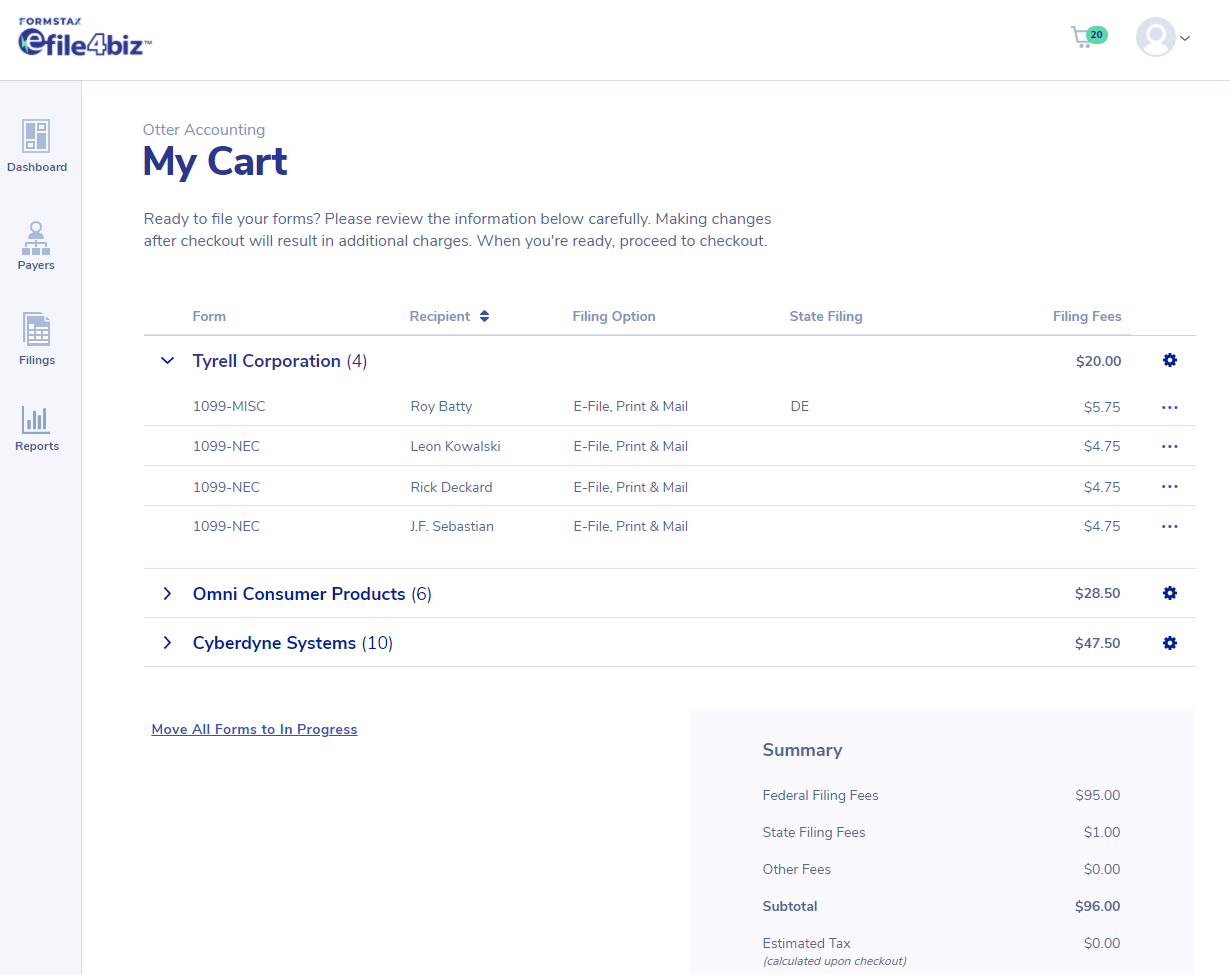Screen dimensions: 1230x975
Task: Click the $28.50 Omni Consumer Products total
Action: tap(1098, 593)
